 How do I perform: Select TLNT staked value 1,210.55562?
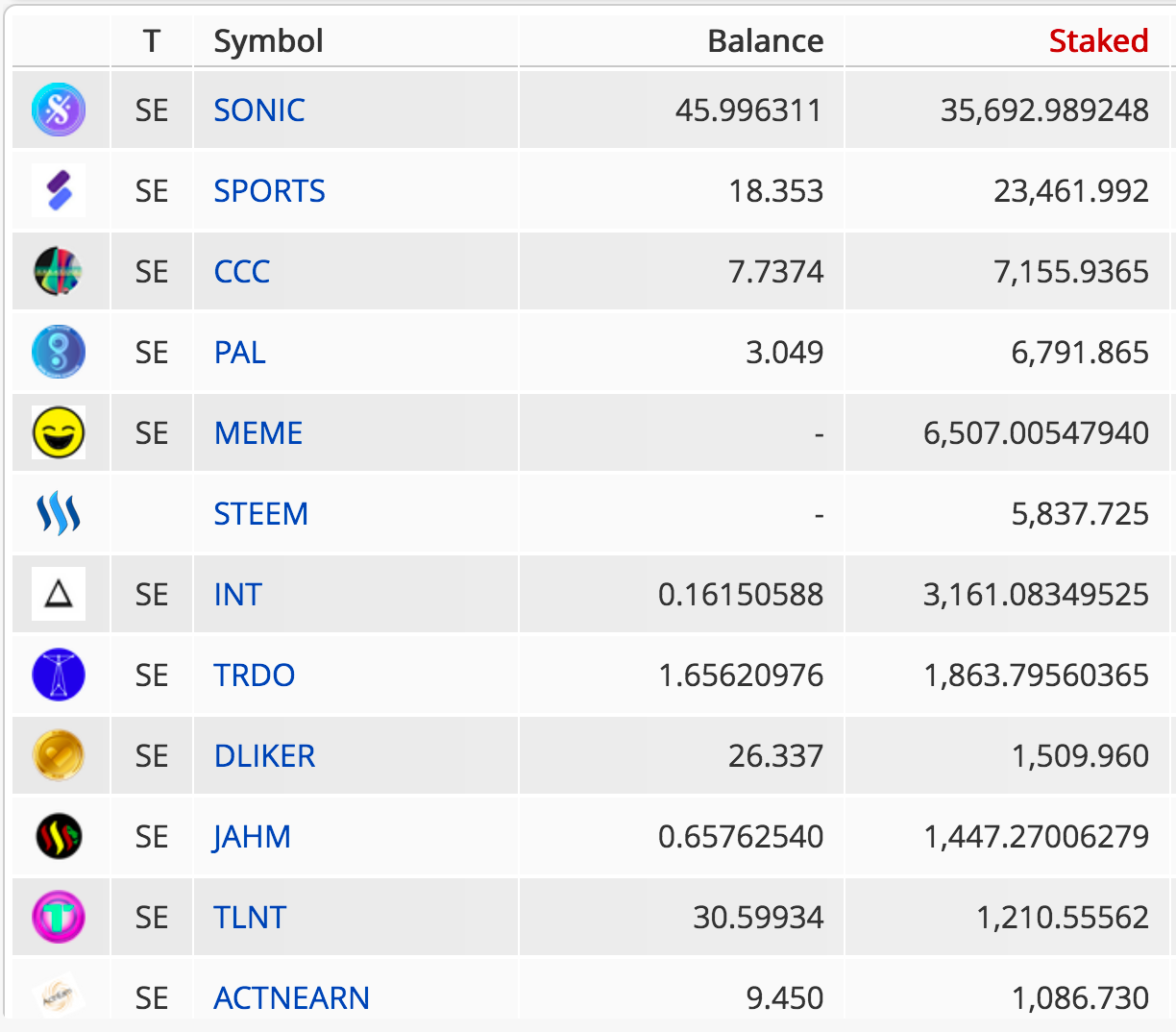click(x=1062, y=918)
